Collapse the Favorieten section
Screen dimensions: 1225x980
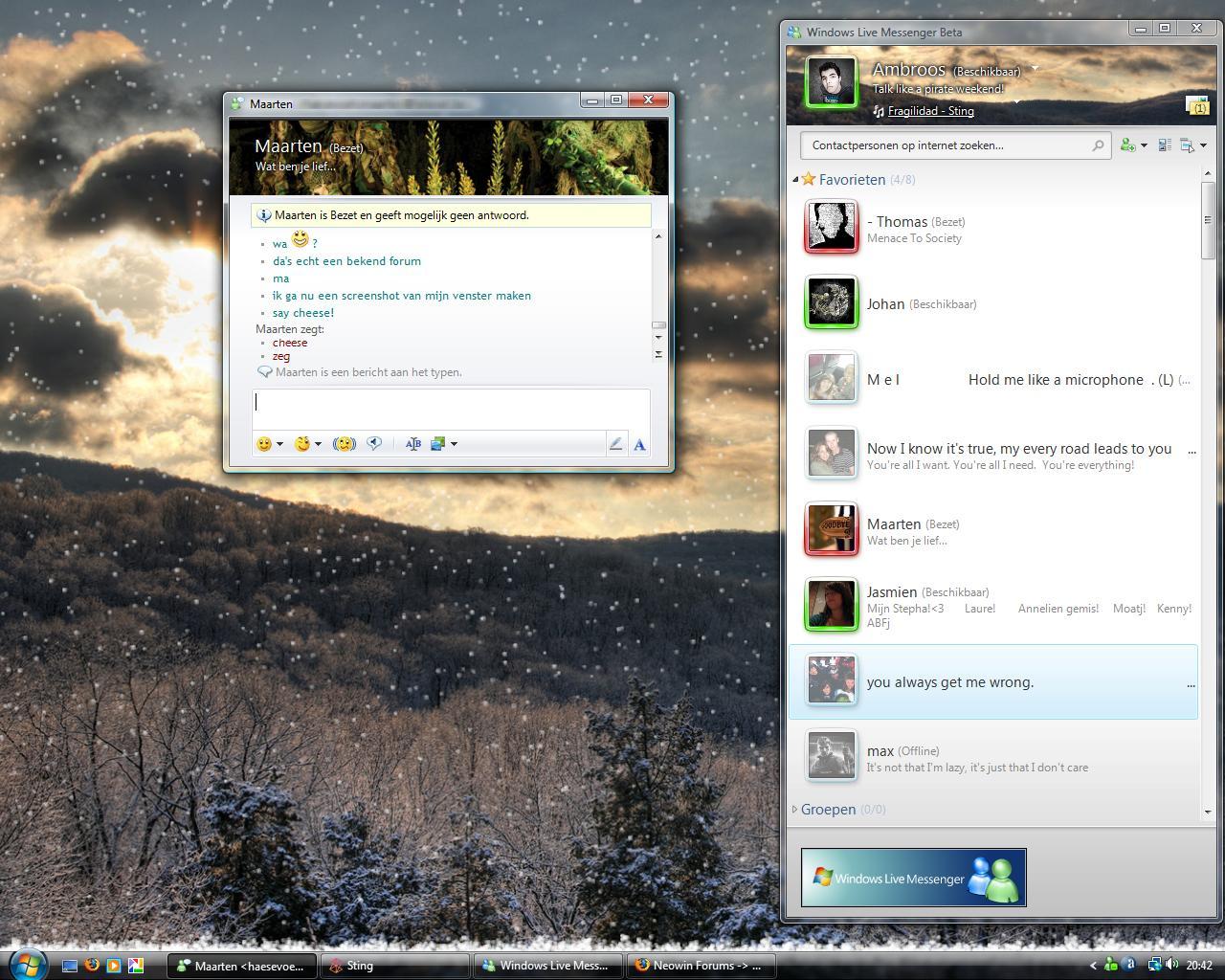(x=795, y=179)
